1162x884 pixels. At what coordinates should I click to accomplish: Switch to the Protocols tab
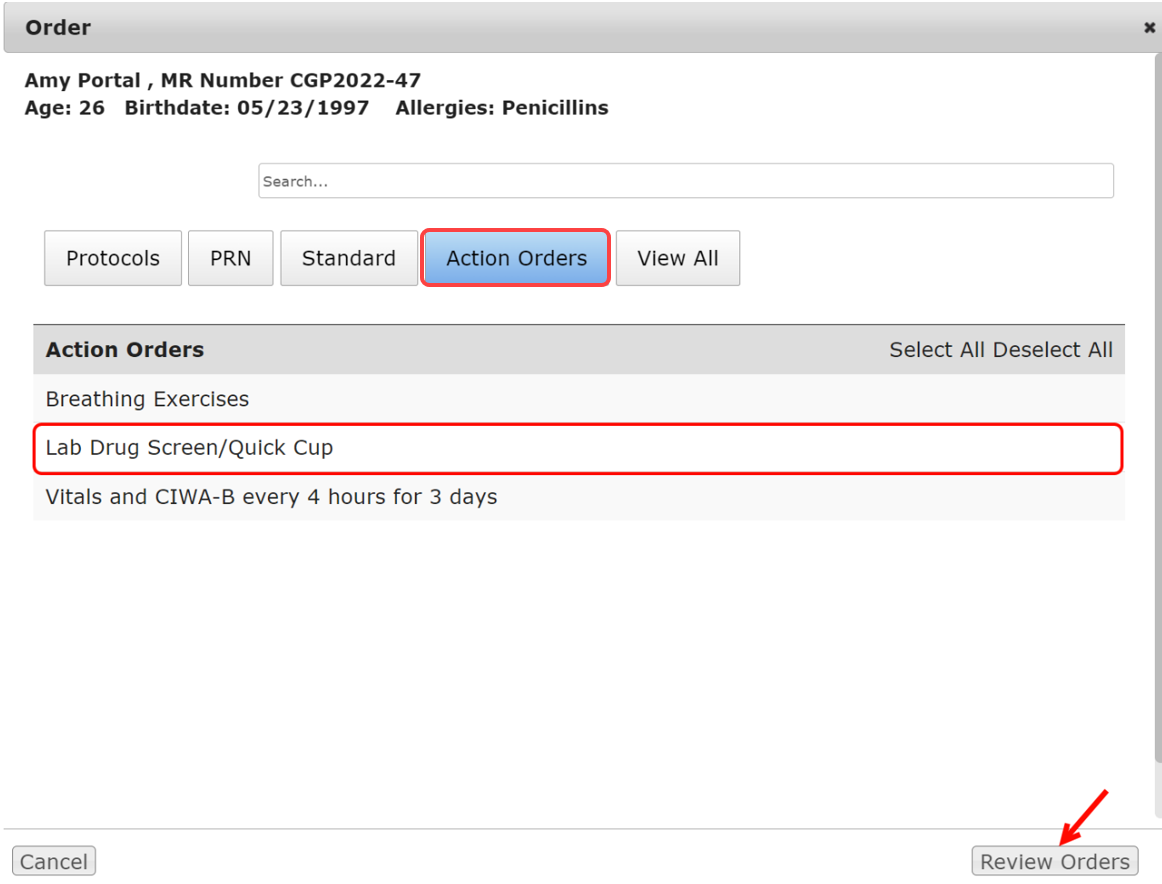click(113, 258)
